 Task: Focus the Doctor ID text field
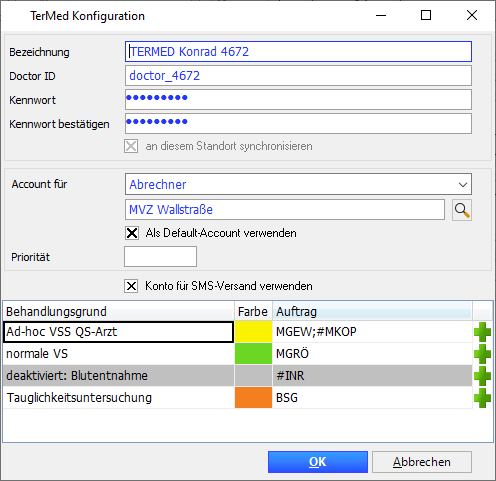click(298, 76)
